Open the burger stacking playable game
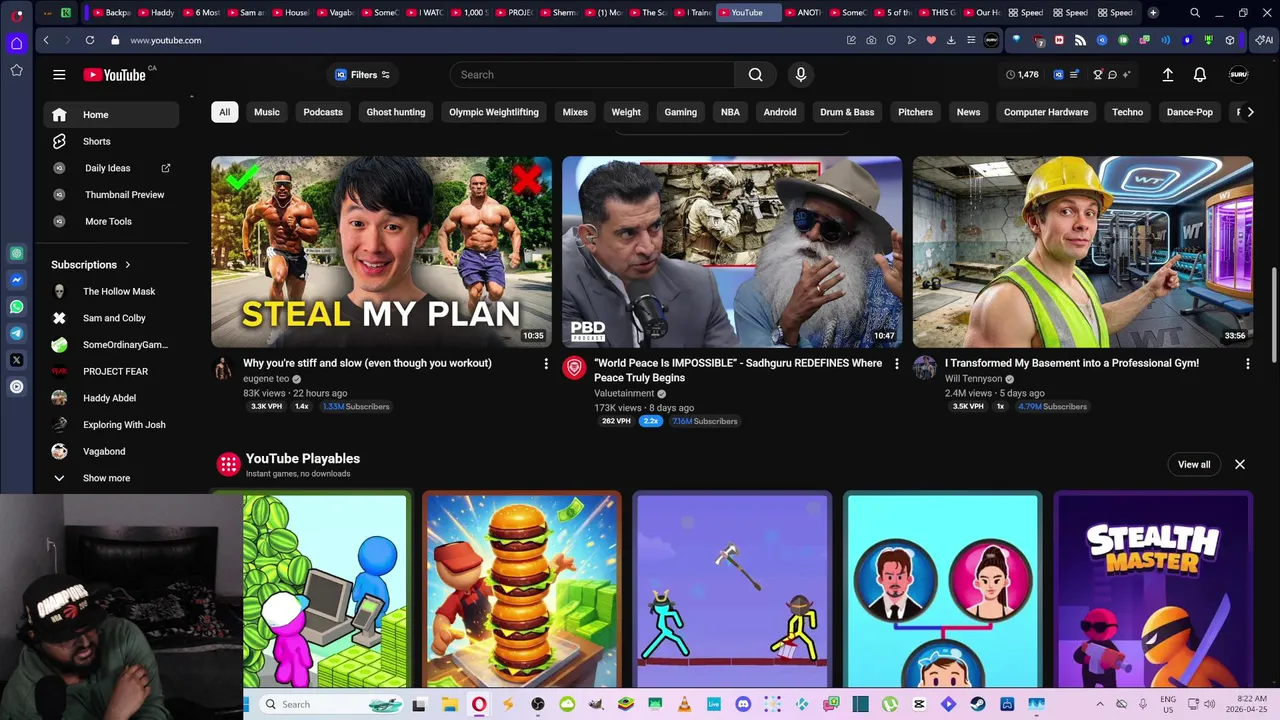The height and width of the screenshot is (720, 1280). pyautogui.click(x=521, y=590)
